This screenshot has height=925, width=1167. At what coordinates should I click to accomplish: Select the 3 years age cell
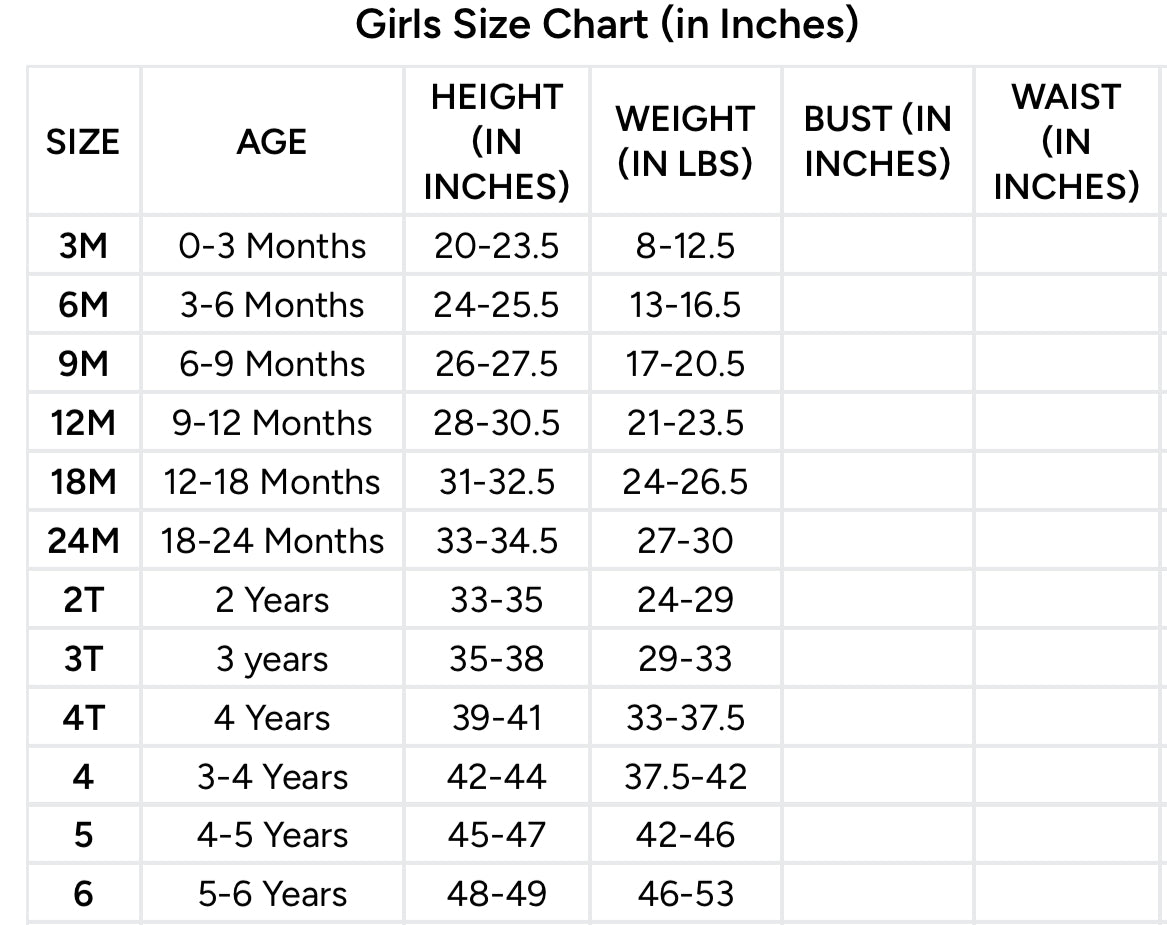[272, 659]
